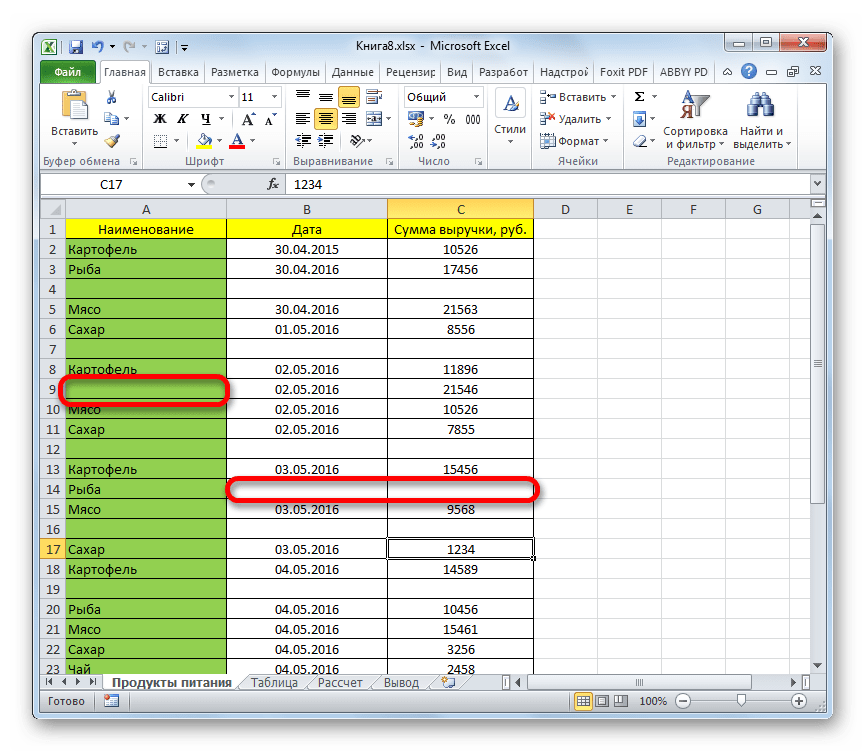Image resolution: width=866 pixels, height=752 pixels.
Task: Open the Calibri font name dropdown
Action: pyautogui.click(x=231, y=97)
